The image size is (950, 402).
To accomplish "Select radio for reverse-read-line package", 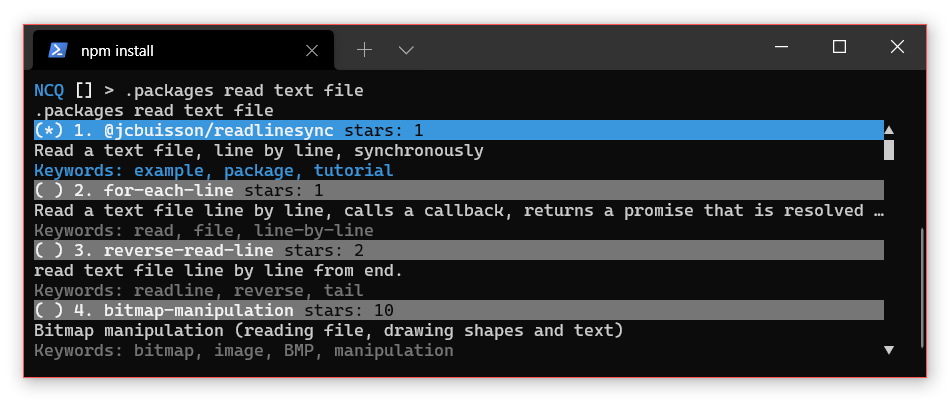I will (49, 250).
